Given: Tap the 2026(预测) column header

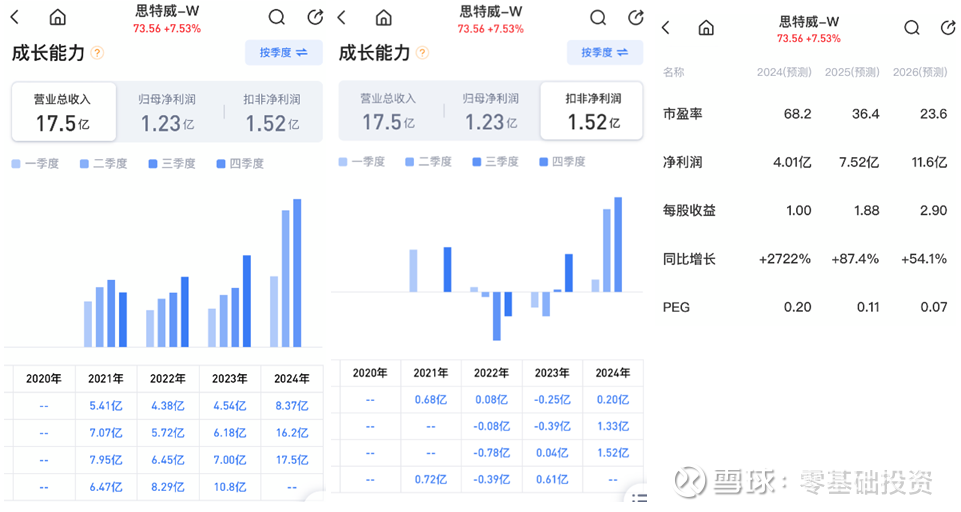Looking at the screenshot, I should [920, 72].
